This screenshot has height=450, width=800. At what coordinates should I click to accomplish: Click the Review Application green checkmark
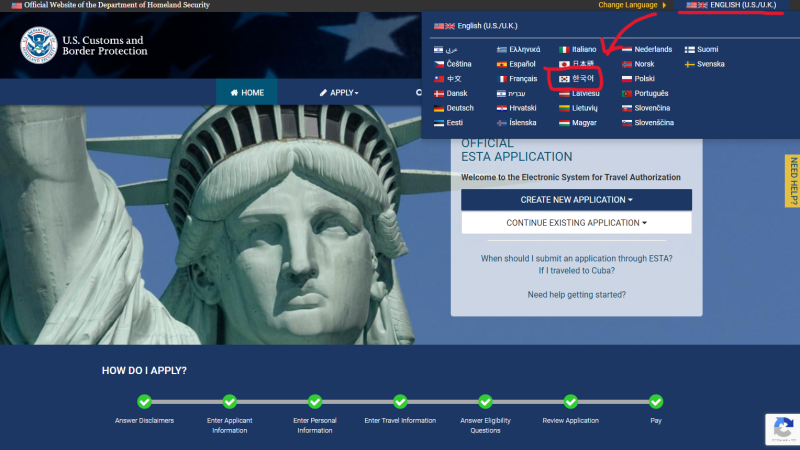[571, 402]
